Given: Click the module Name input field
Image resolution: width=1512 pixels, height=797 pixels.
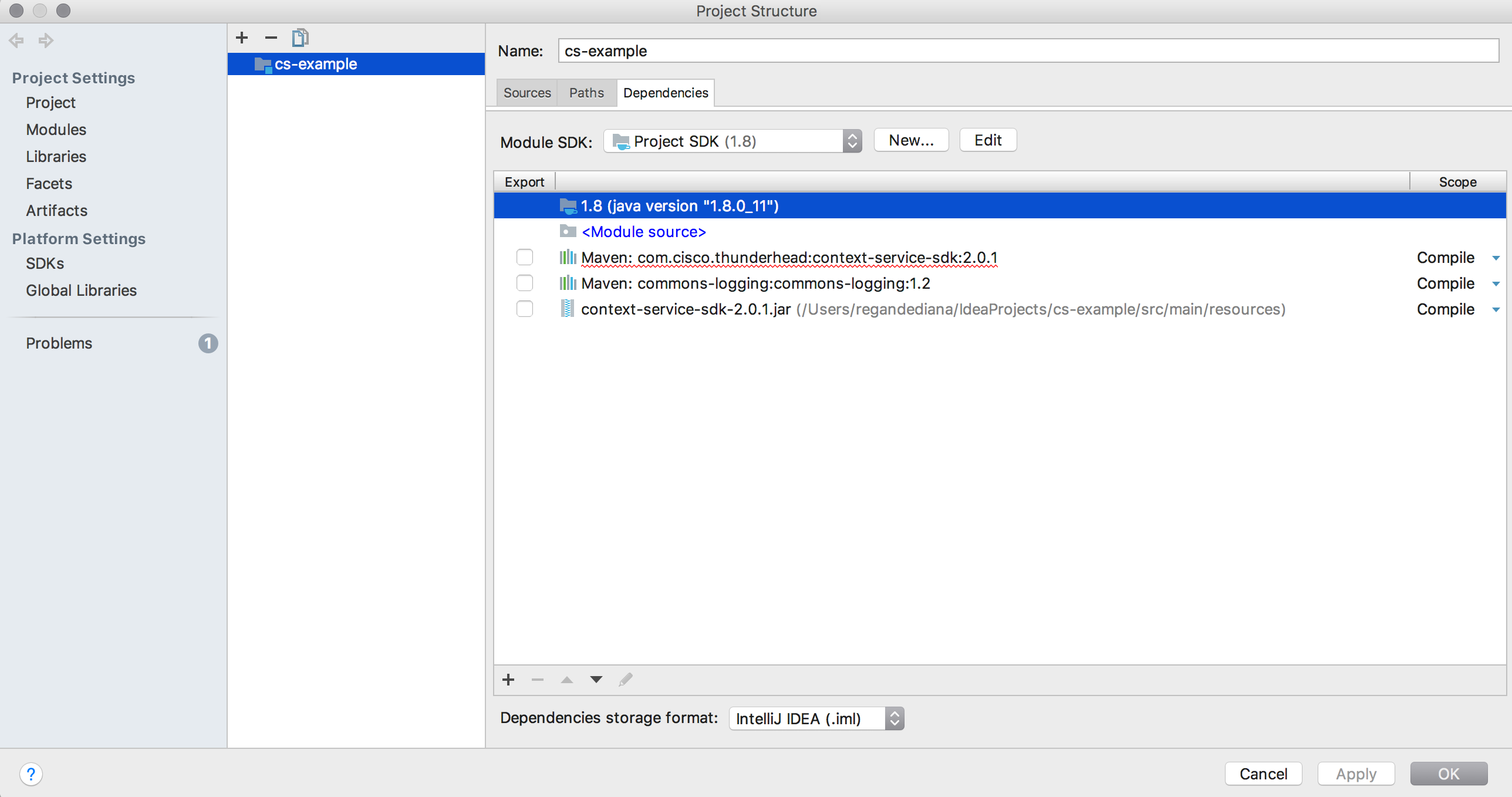Looking at the screenshot, I should tap(1028, 51).
